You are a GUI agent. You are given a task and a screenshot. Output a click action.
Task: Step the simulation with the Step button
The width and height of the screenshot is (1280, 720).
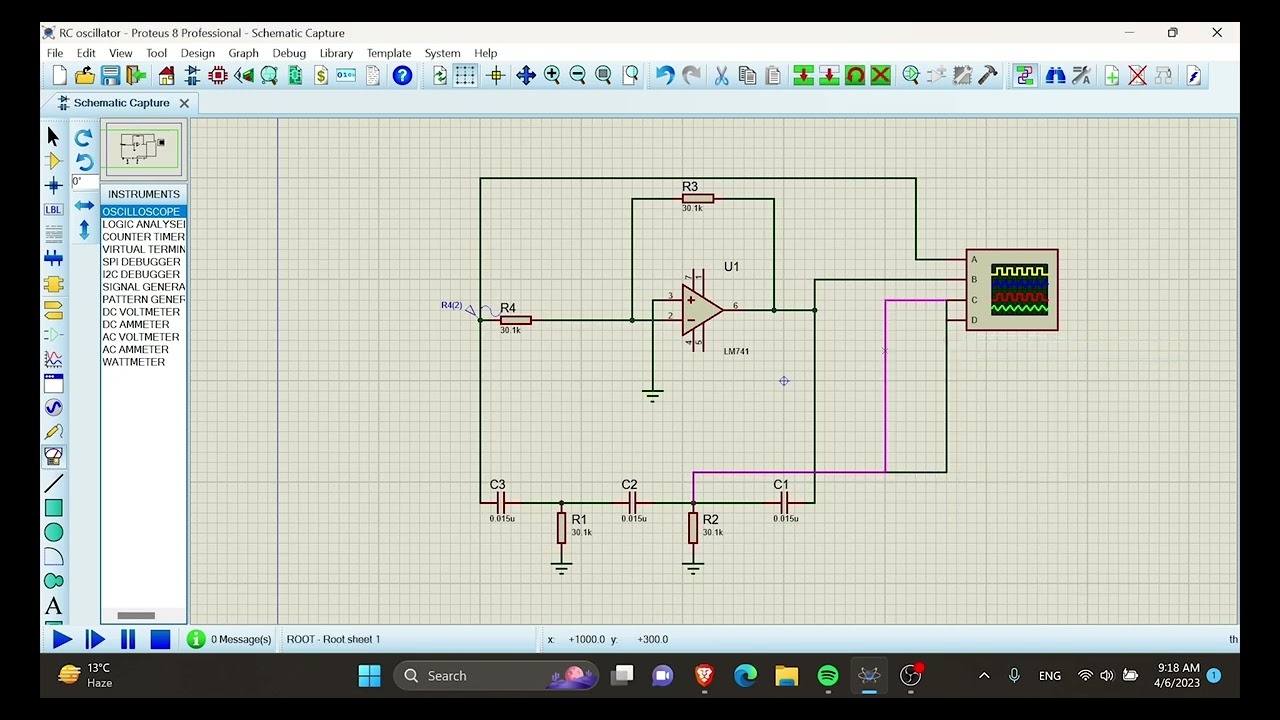tap(95, 640)
